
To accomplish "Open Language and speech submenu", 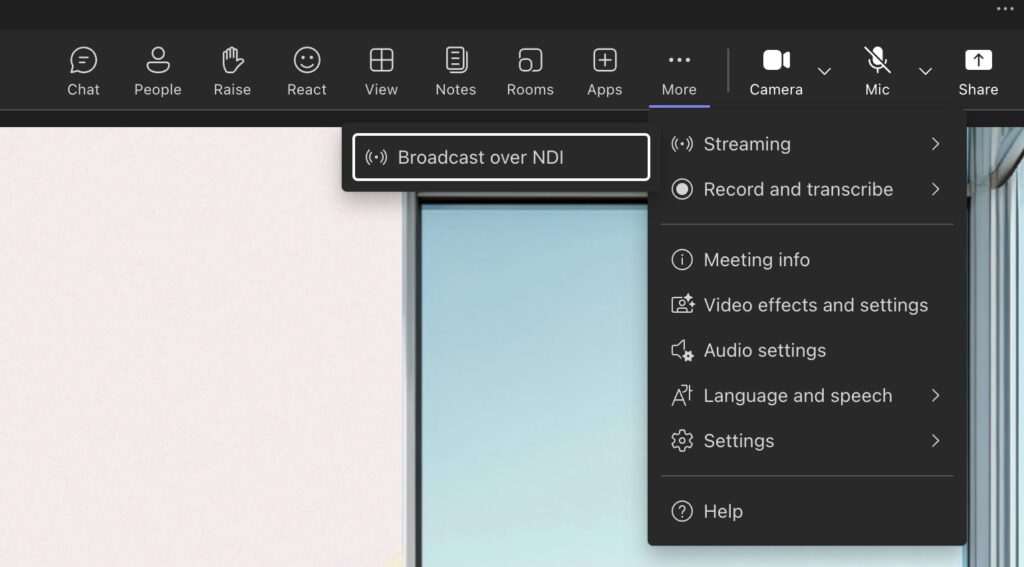I will click(x=807, y=396).
